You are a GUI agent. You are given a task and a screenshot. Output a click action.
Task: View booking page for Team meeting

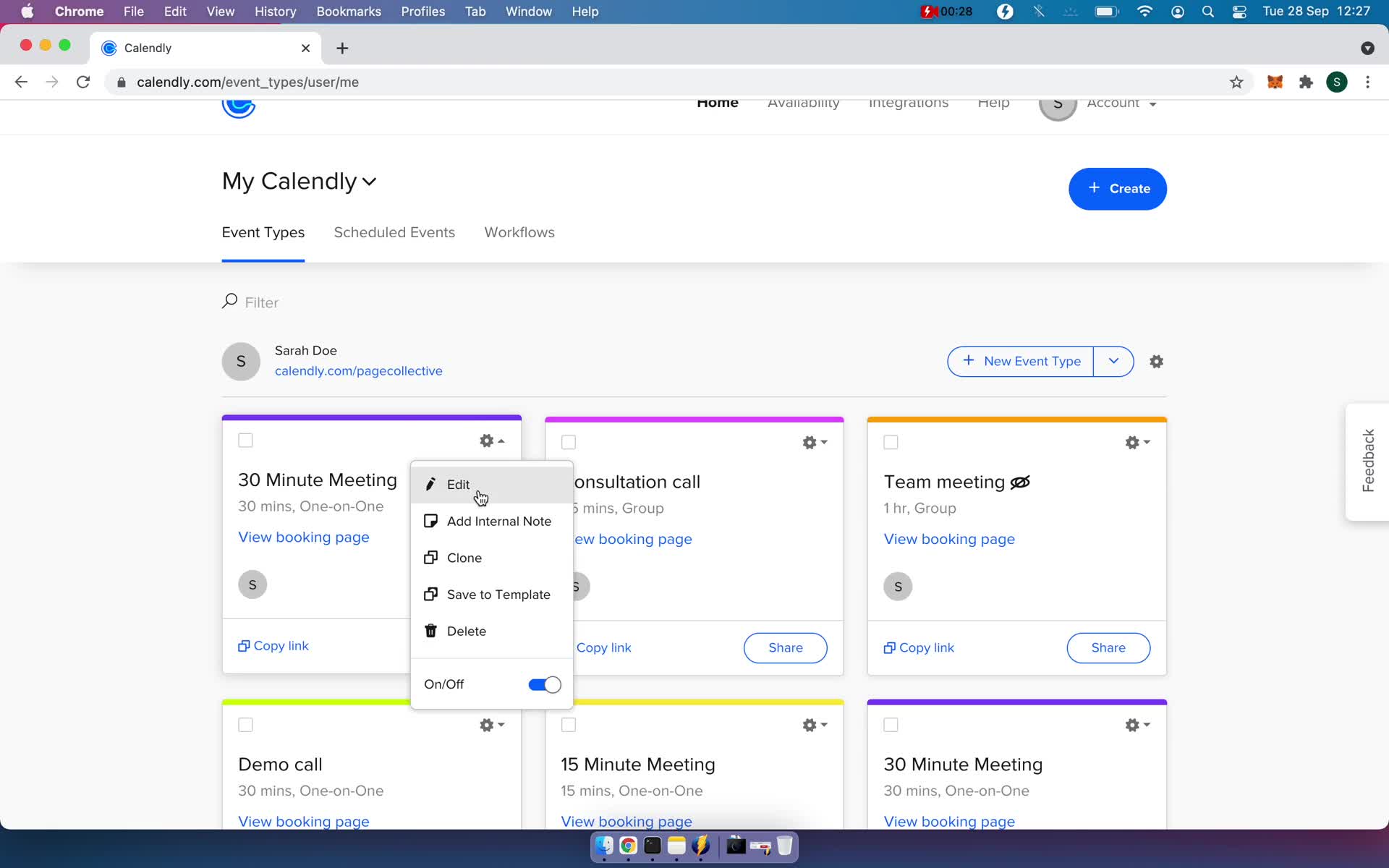click(949, 539)
